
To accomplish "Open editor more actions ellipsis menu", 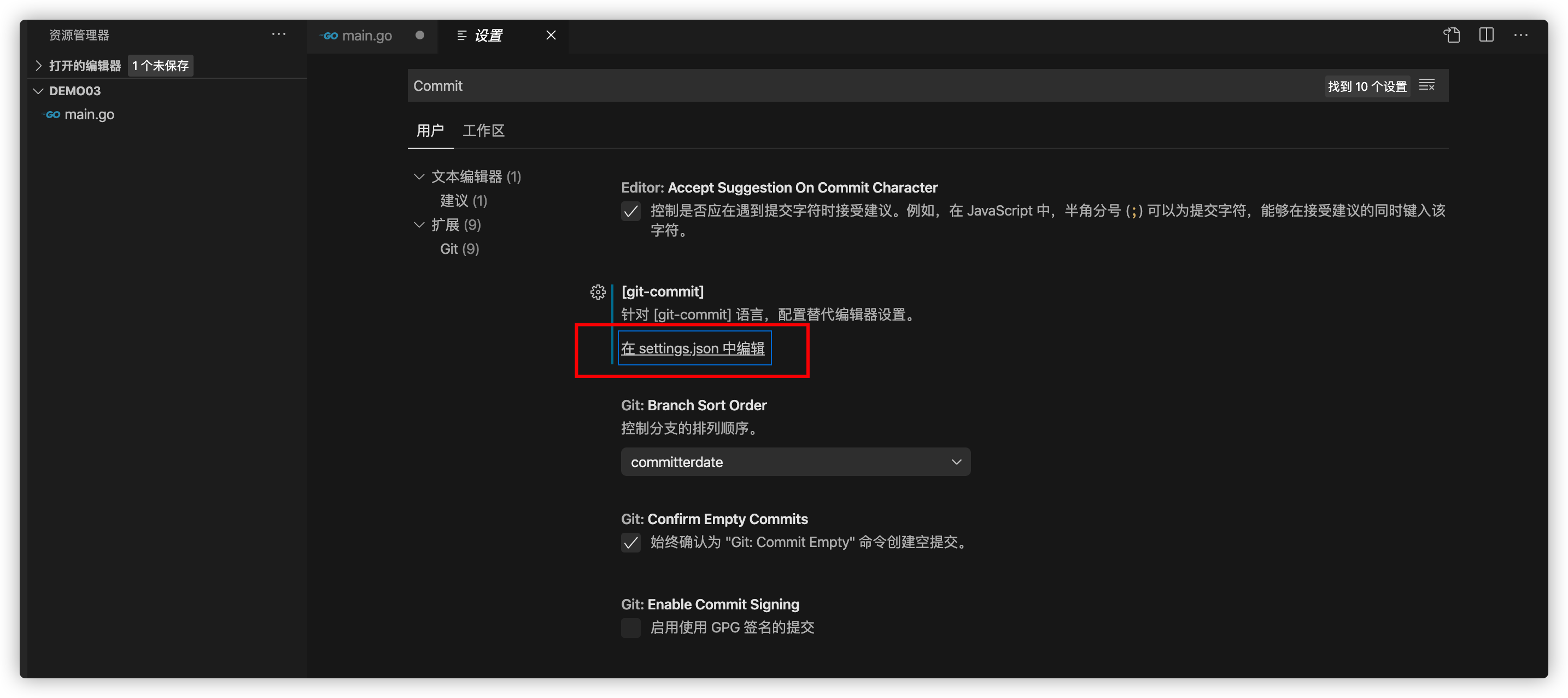I will pos(1520,36).
